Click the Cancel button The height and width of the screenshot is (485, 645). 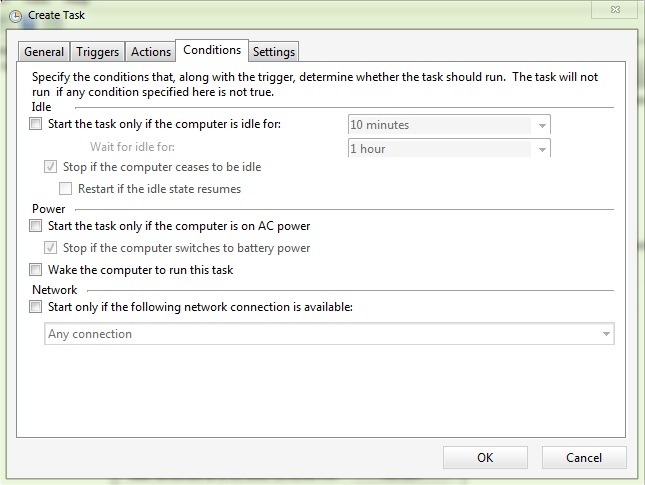pyautogui.click(x=584, y=457)
